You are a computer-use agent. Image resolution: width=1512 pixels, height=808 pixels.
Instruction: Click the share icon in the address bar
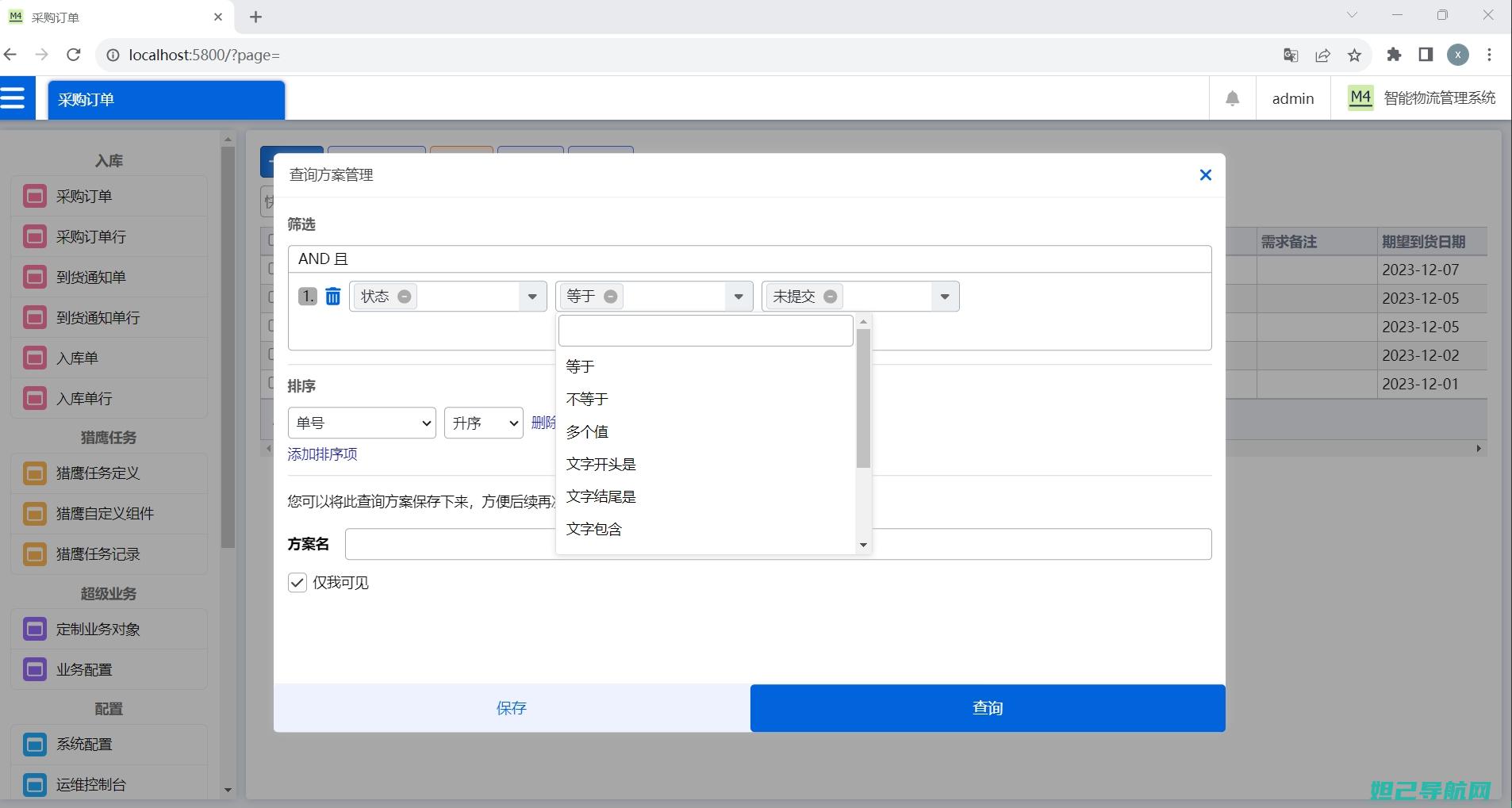pyautogui.click(x=1322, y=55)
